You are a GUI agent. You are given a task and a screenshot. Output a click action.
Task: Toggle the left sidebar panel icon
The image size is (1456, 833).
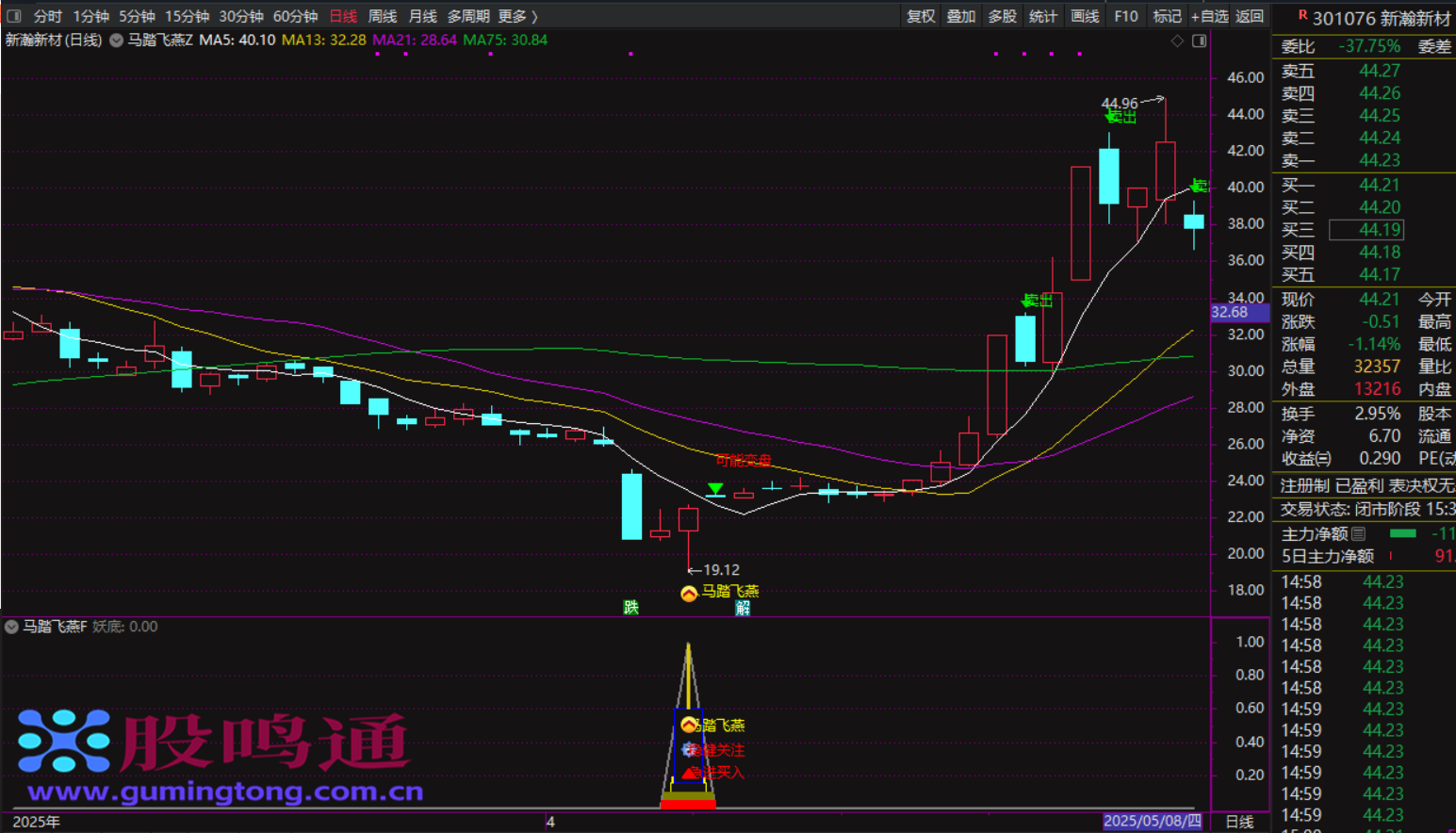pyautogui.click(x=14, y=16)
